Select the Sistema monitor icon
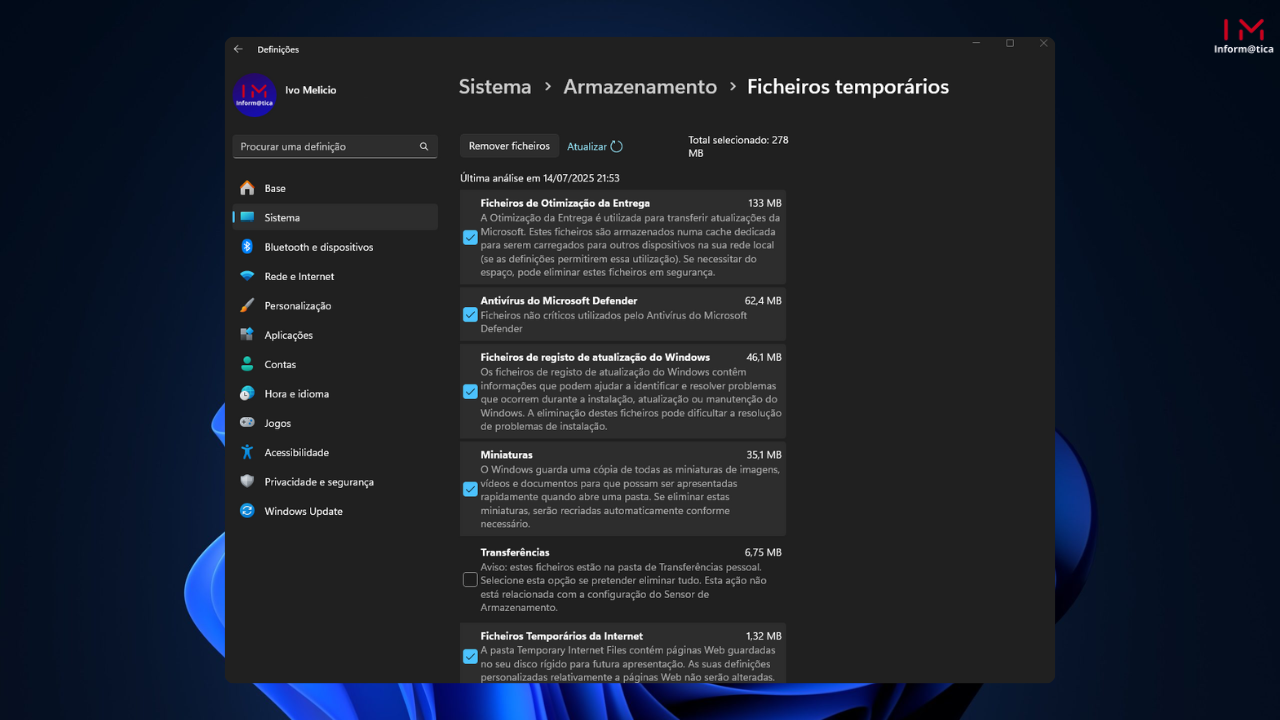Screen dimensions: 1280x720 click(247, 217)
